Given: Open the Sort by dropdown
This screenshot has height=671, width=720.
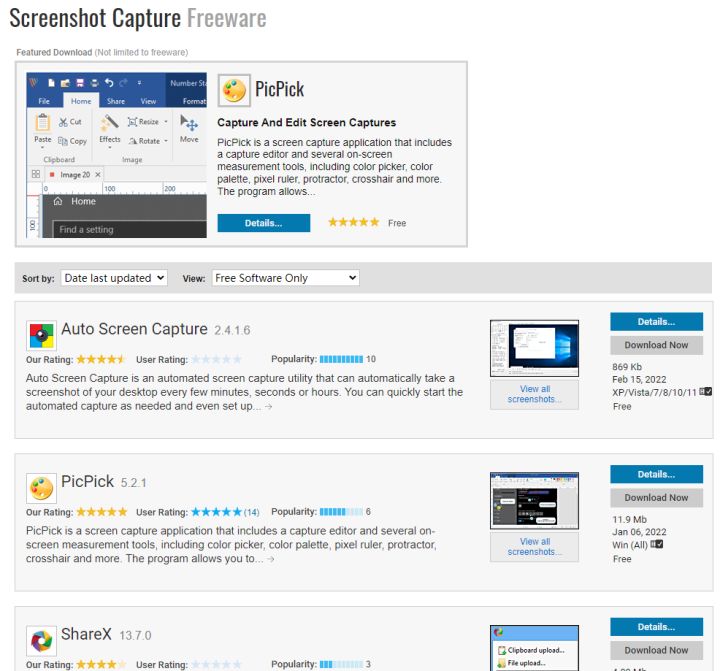Looking at the screenshot, I should click(x=114, y=278).
